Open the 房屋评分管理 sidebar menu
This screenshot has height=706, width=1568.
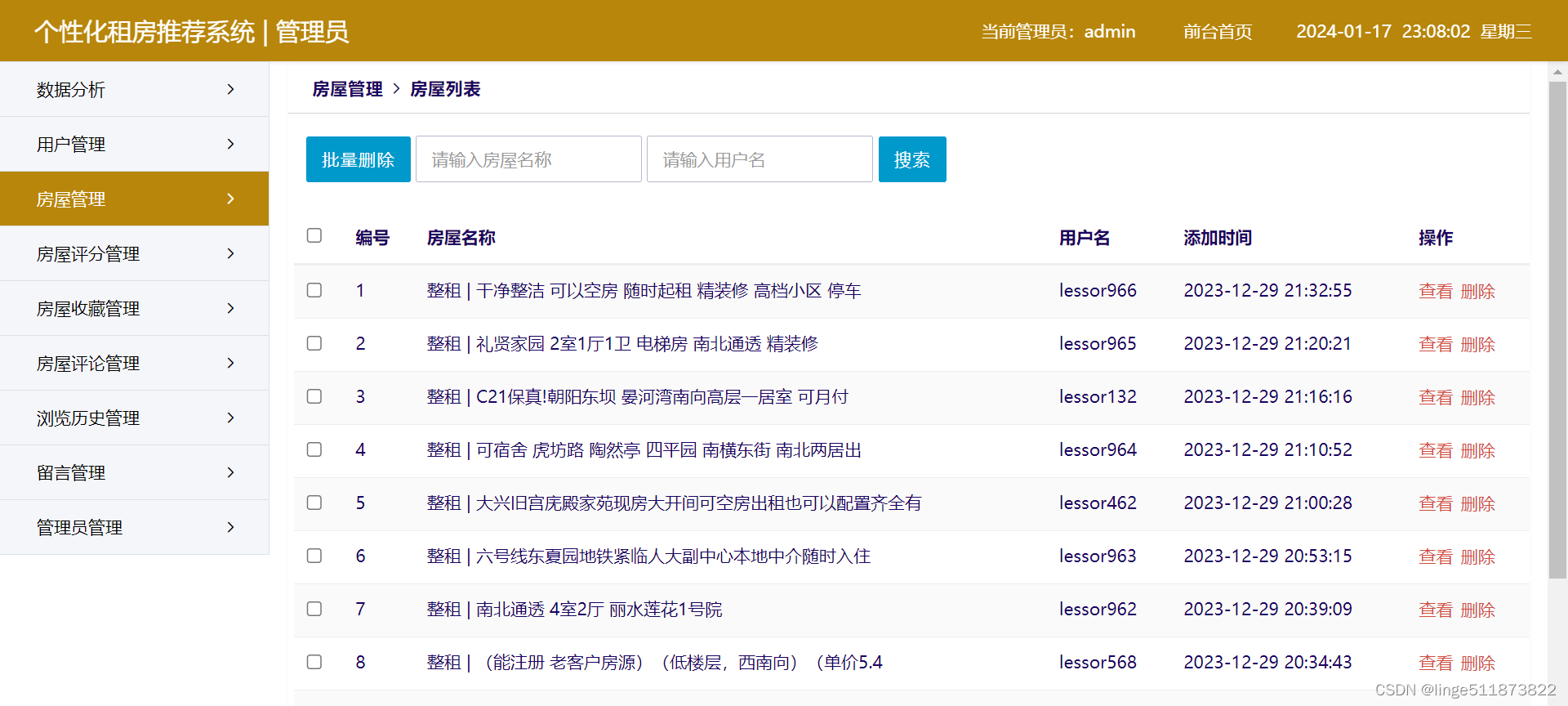pyautogui.click(x=134, y=253)
